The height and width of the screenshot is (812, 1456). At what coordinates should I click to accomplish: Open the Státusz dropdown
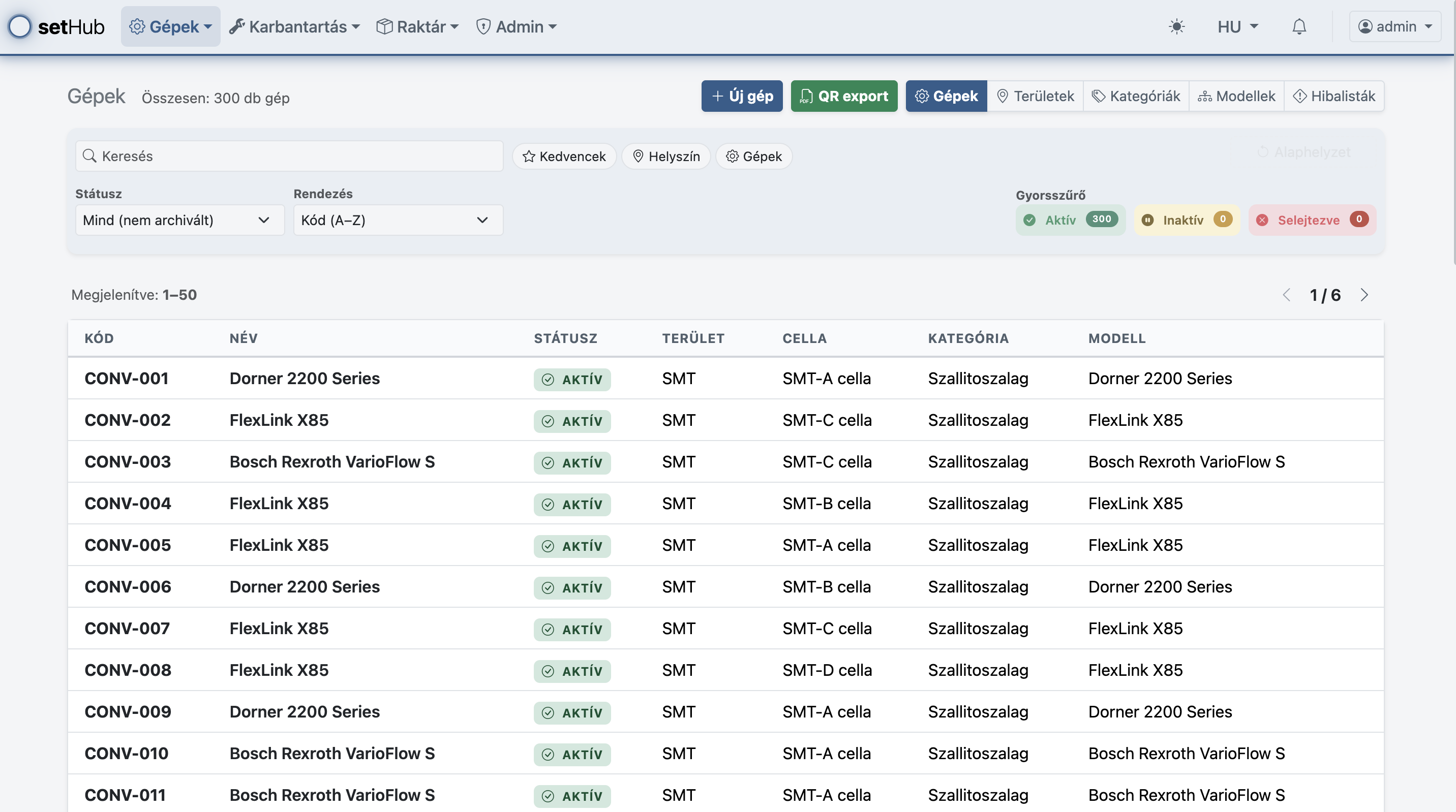pyautogui.click(x=179, y=221)
